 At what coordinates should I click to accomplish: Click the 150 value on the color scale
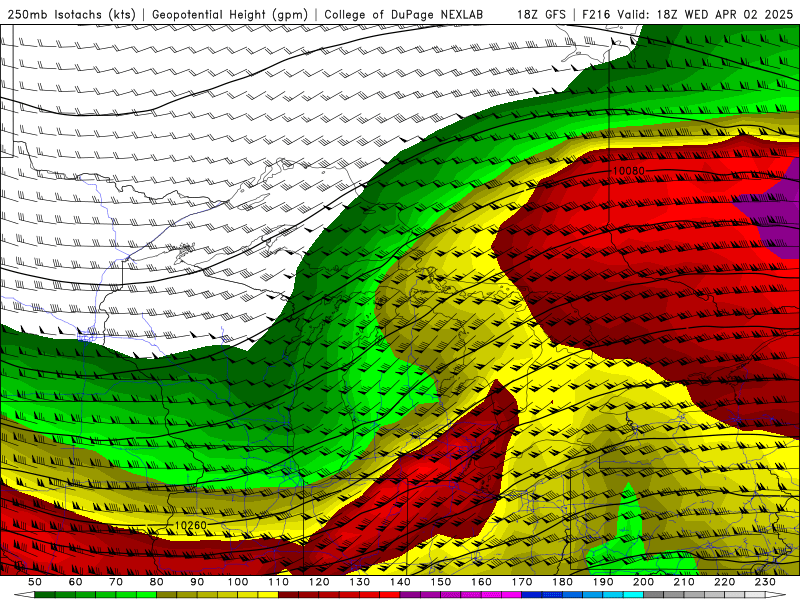pos(441,582)
